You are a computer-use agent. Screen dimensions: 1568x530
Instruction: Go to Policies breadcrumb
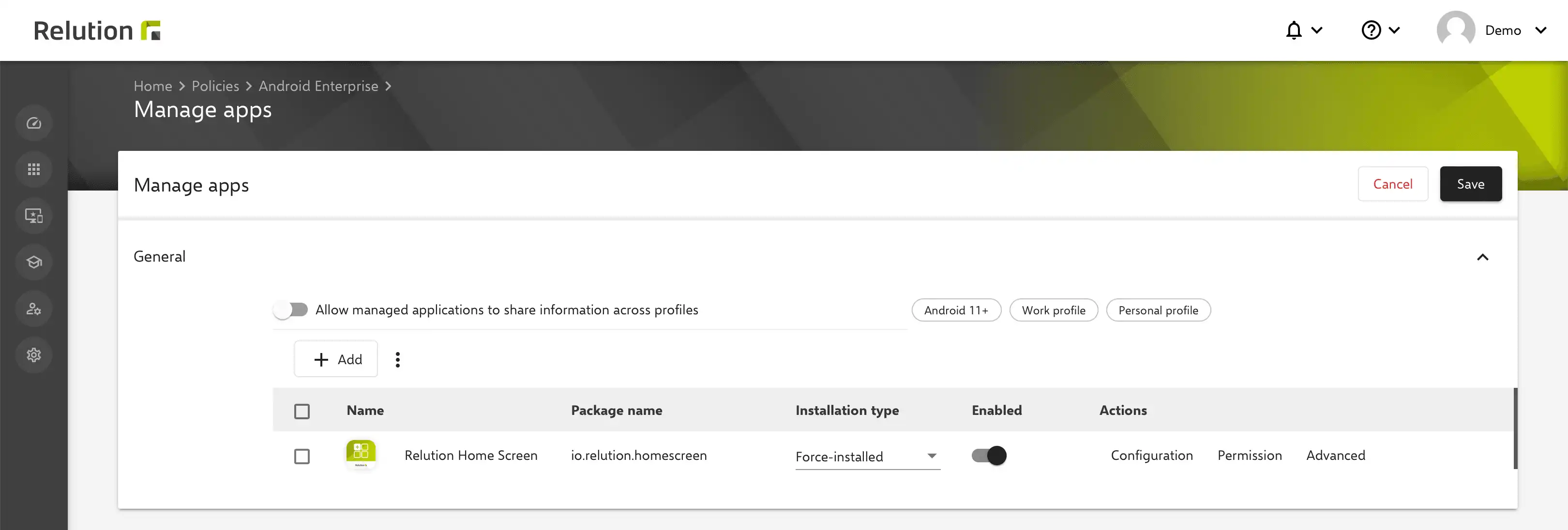click(x=215, y=87)
